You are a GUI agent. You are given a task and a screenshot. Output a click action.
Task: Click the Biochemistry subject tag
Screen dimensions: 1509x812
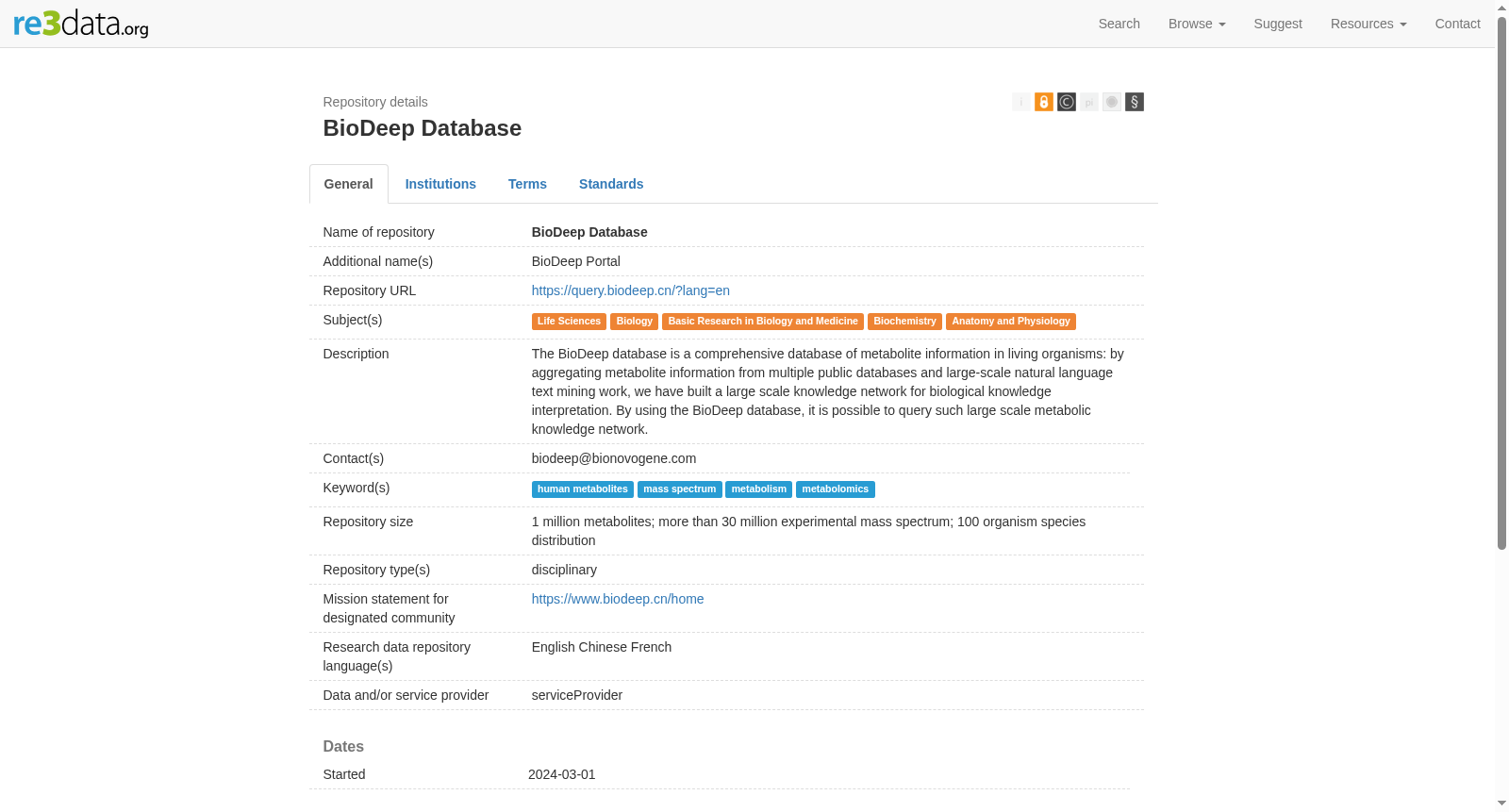[x=904, y=322]
